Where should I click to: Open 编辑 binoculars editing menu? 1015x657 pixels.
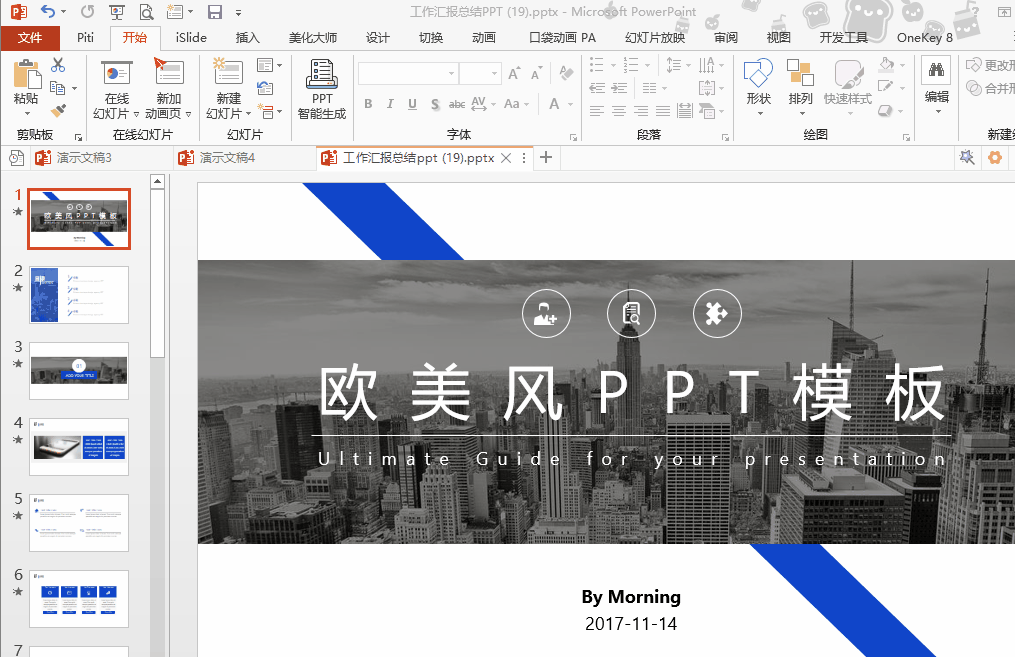pos(937,86)
